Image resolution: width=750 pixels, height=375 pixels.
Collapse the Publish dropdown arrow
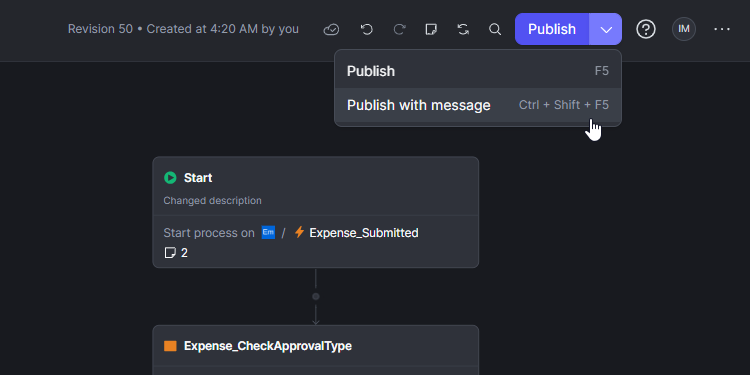click(x=606, y=29)
